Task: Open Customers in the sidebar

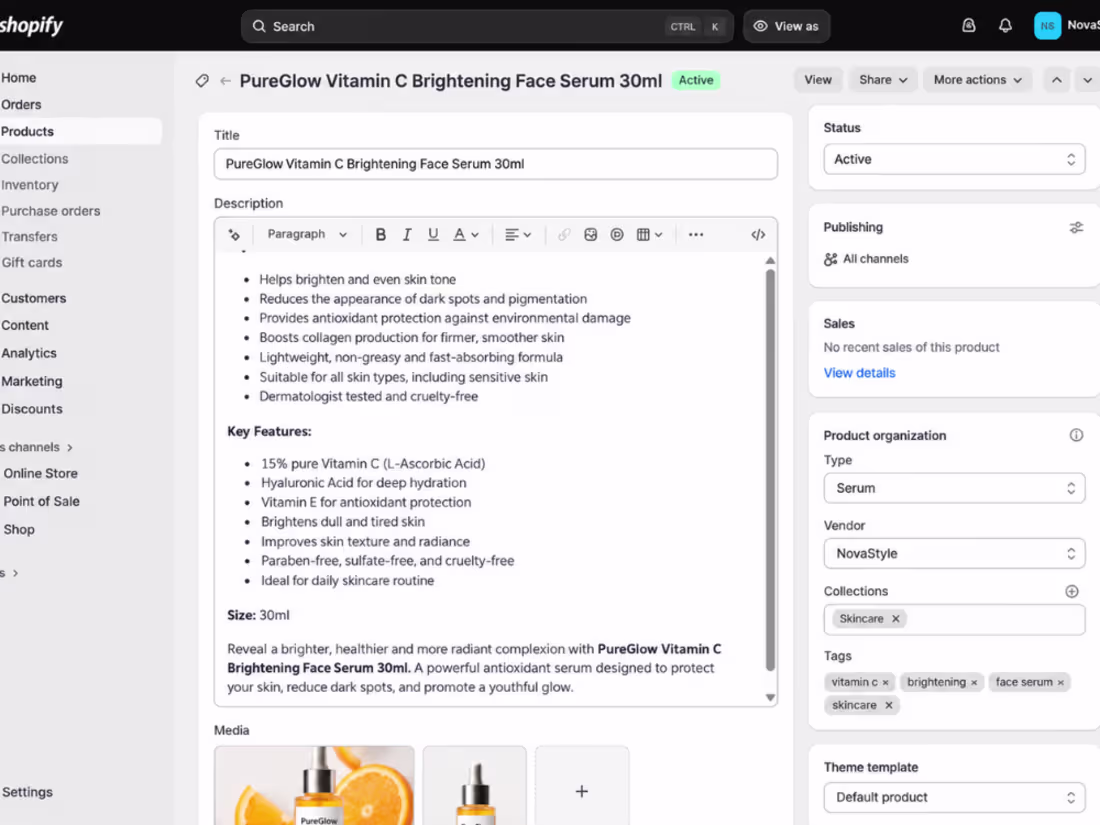Action: [x=34, y=298]
